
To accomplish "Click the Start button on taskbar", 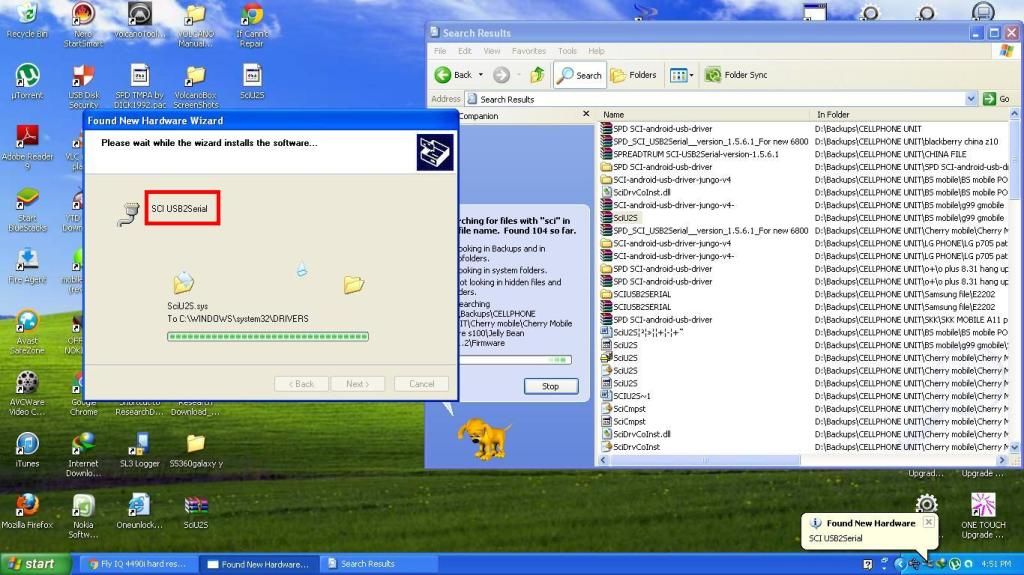I will [30, 564].
